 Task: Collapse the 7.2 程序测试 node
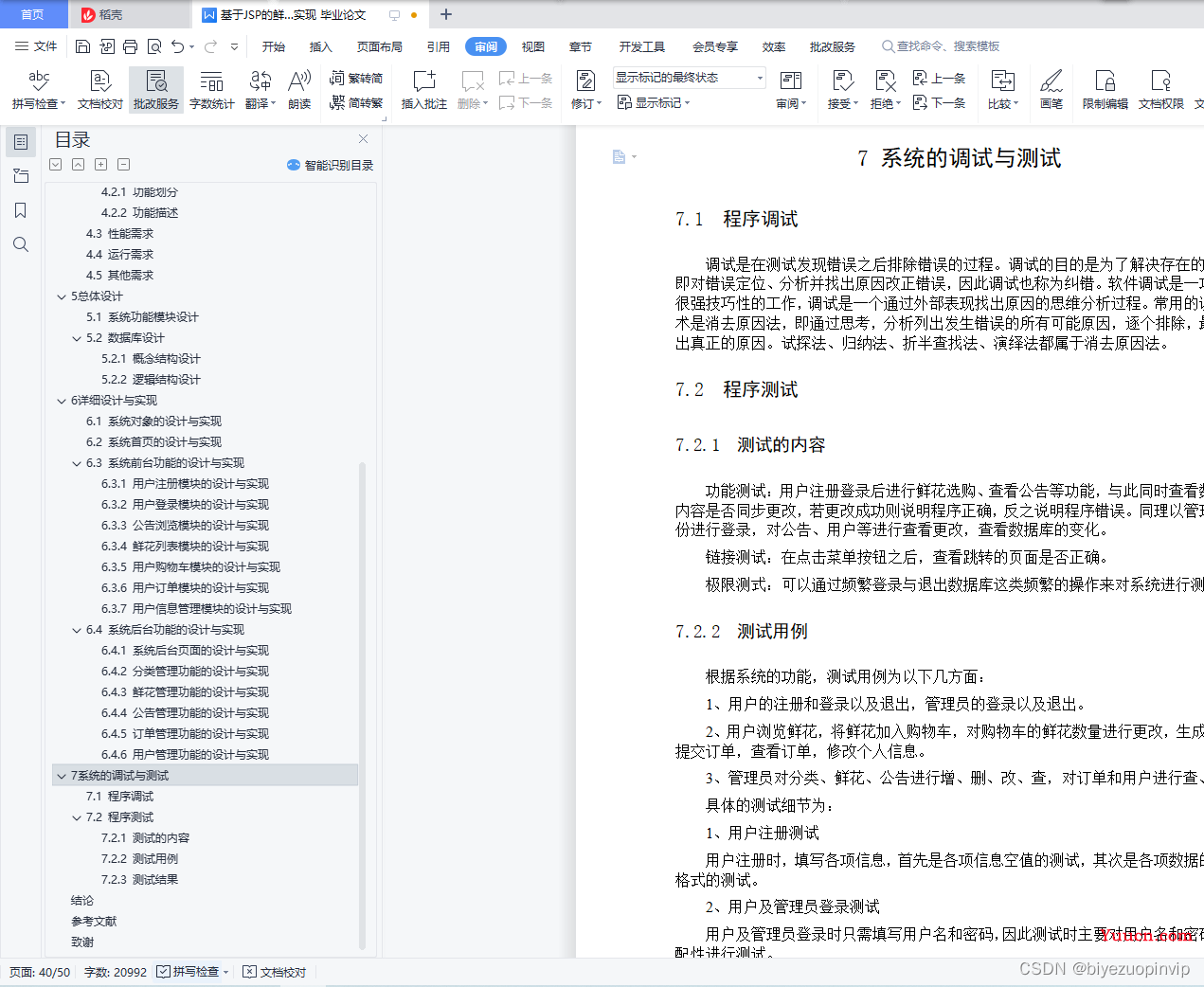pos(77,817)
